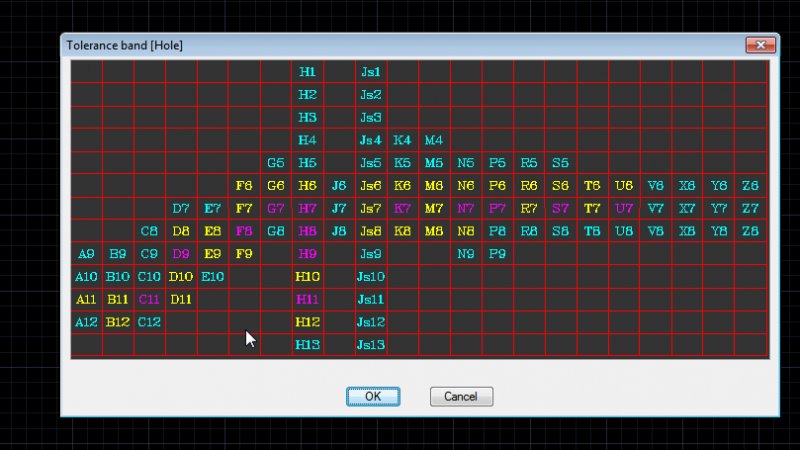
Task: Pick the H13 tolerance band
Action: coord(308,345)
